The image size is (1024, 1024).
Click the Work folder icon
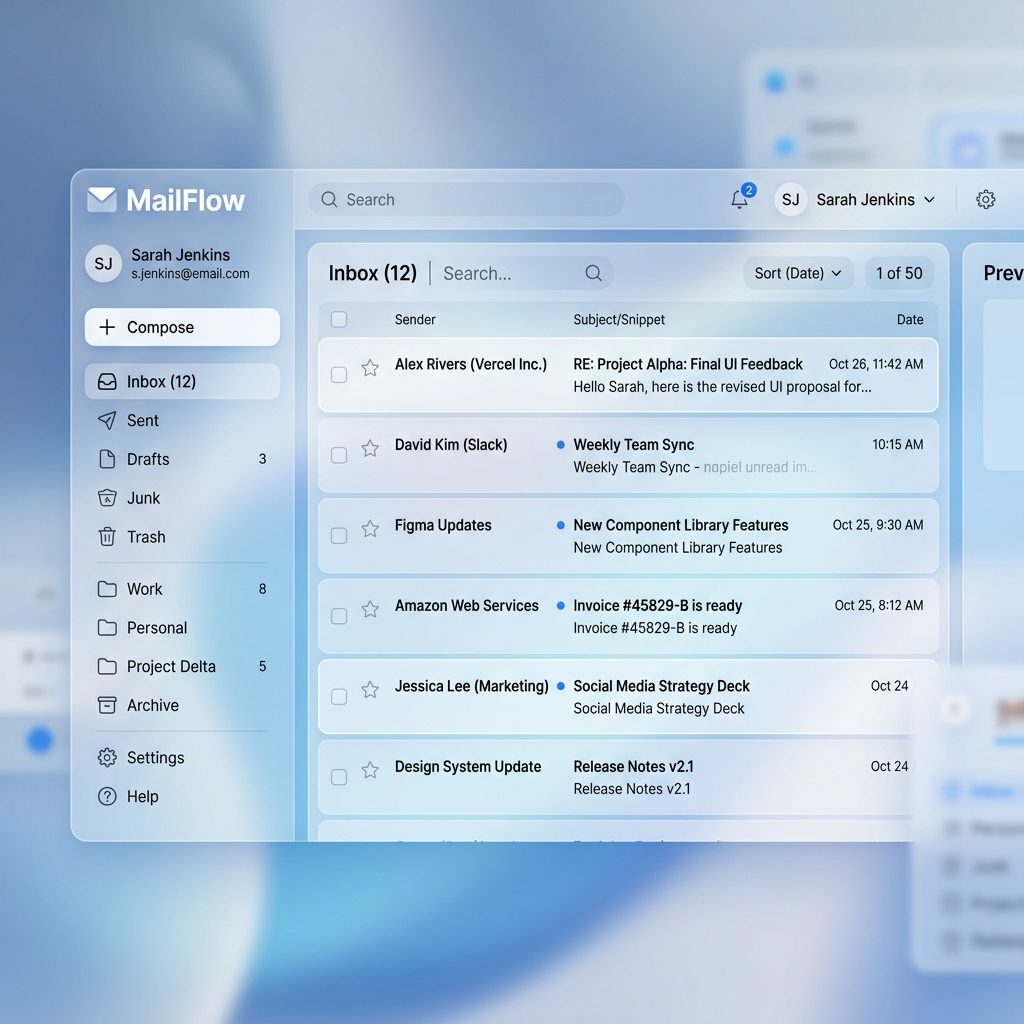point(107,589)
